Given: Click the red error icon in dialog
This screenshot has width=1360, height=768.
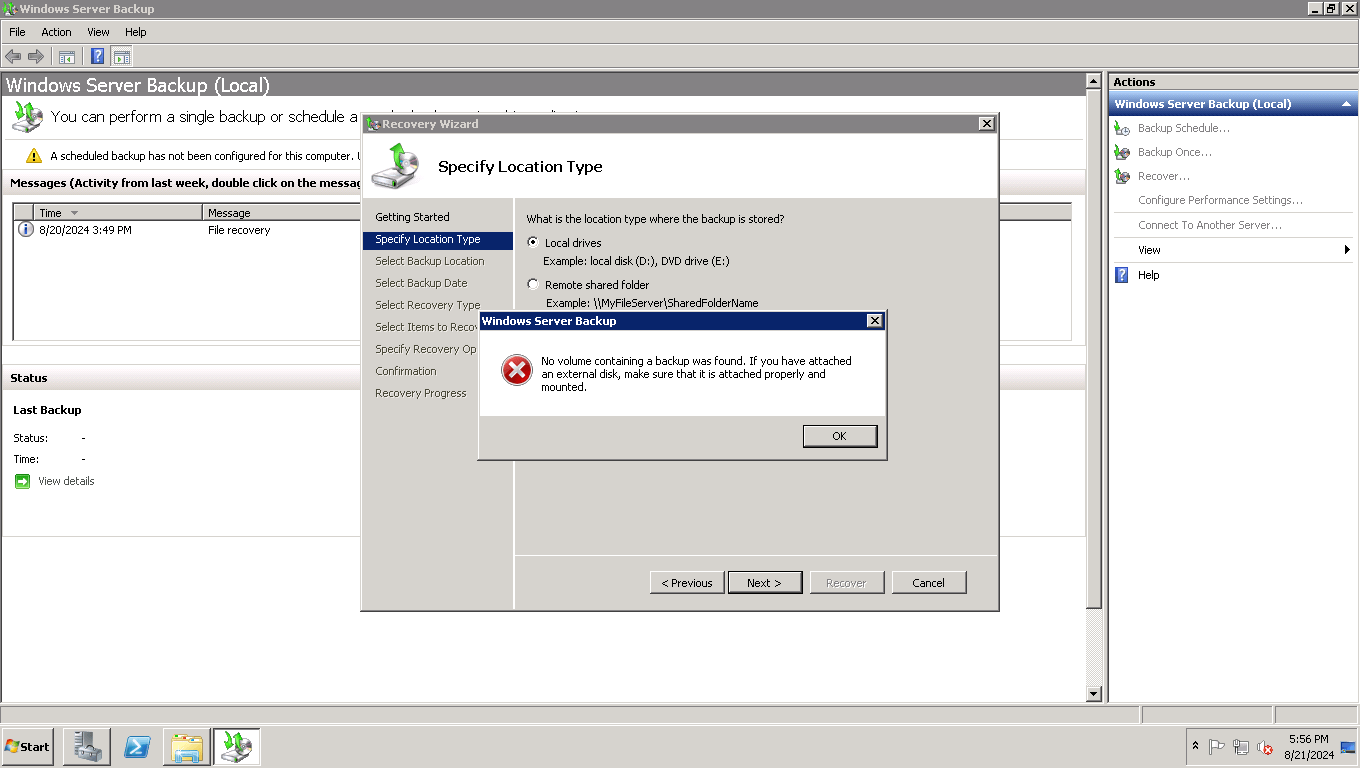Looking at the screenshot, I should [x=516, y=371].
